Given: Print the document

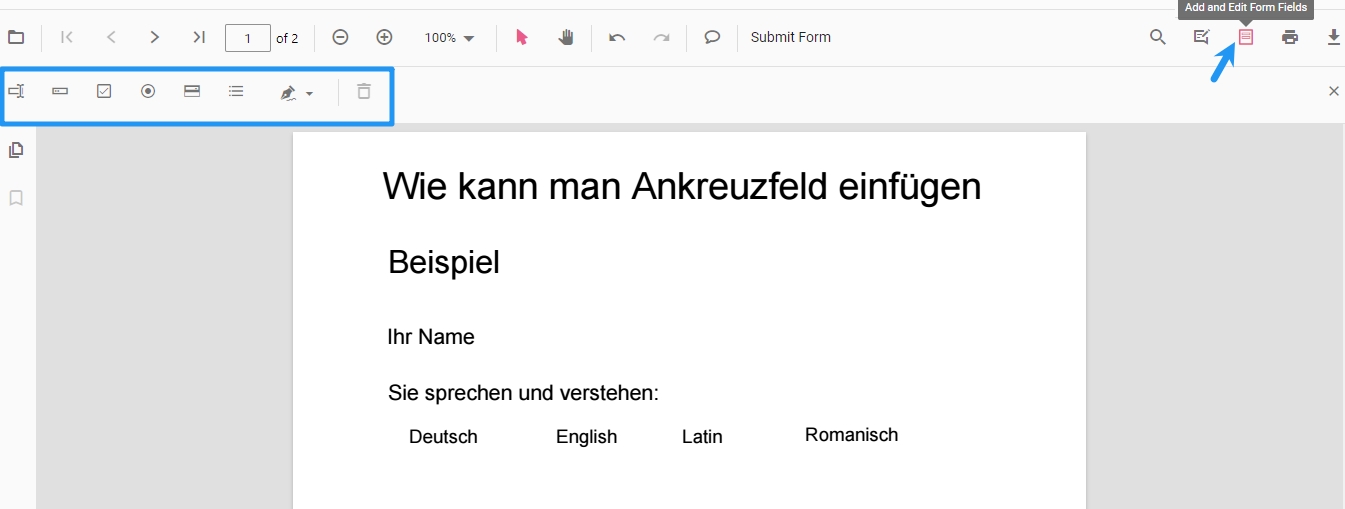Looking at the screenshot, I should [1290, 38].
